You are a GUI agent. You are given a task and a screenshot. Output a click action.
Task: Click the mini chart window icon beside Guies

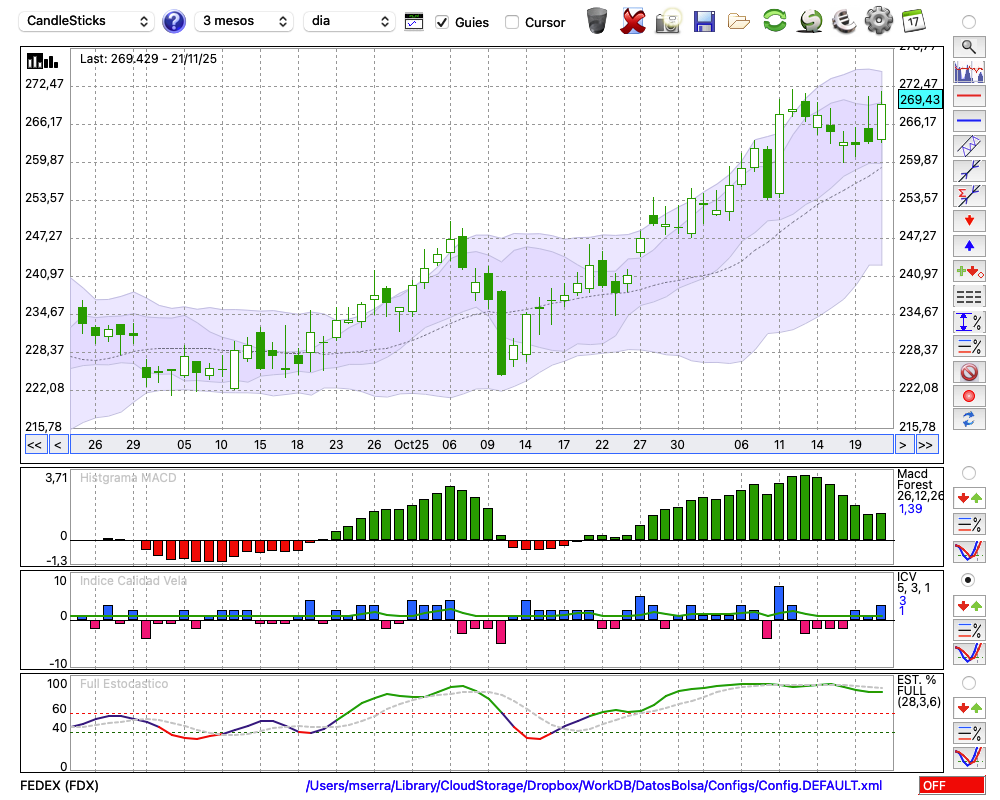pyautogui.click(x=414, y=22)
